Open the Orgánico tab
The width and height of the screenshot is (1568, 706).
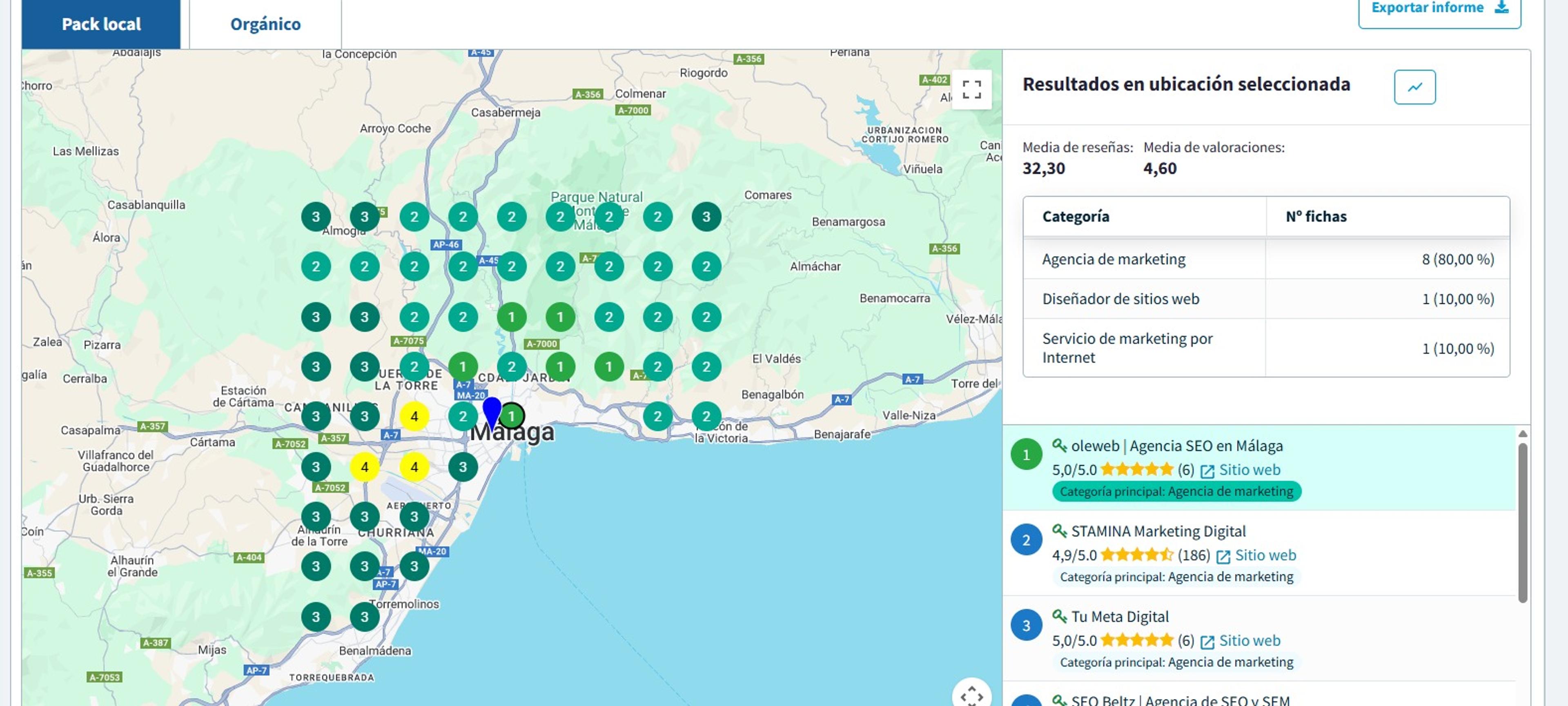click(x=265, y=24)
